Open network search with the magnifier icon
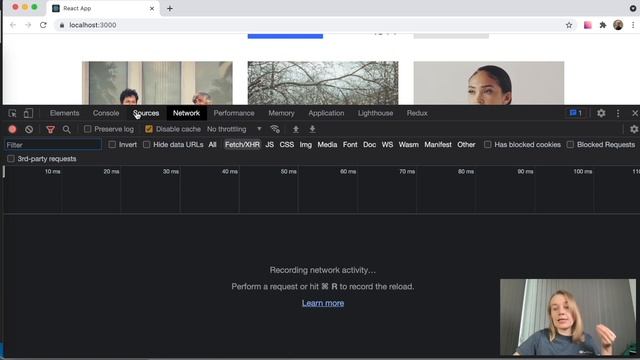Viewport: 640px width, 360px height. 67,129
